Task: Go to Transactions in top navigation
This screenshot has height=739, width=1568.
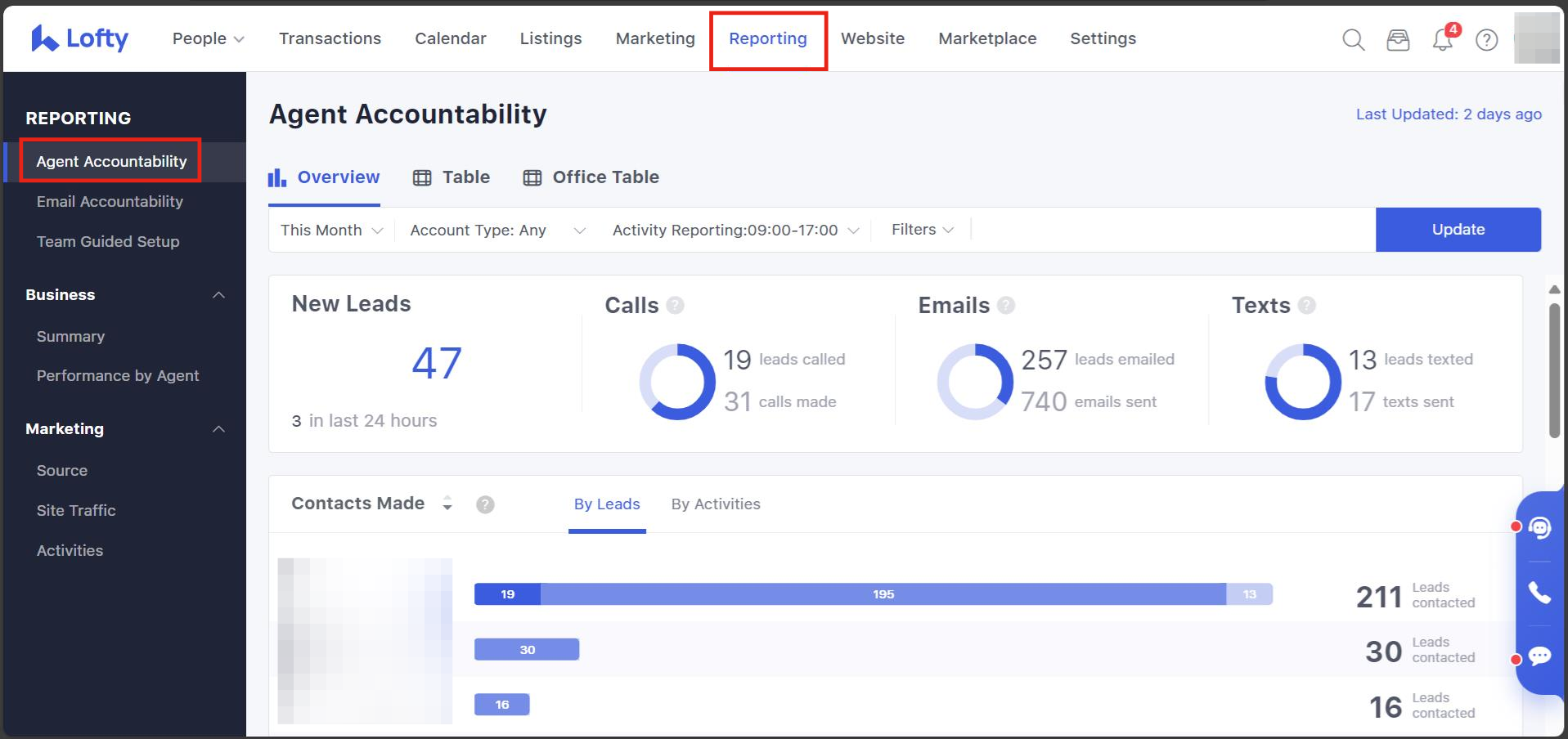Action: pos(330,38)
